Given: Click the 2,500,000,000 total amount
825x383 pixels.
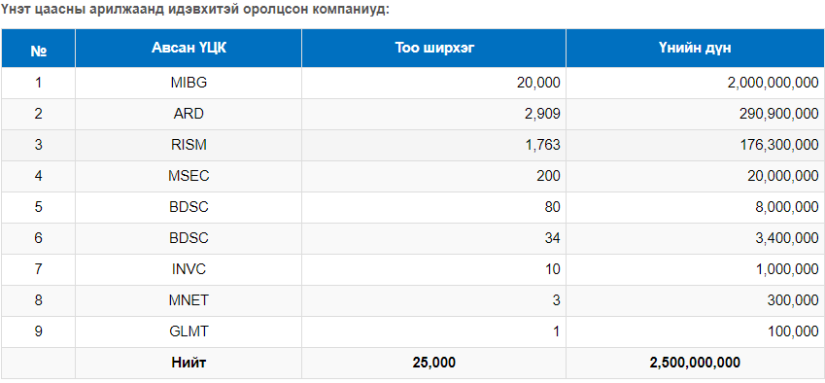Looking at the screenshot, I should [695, 362].
